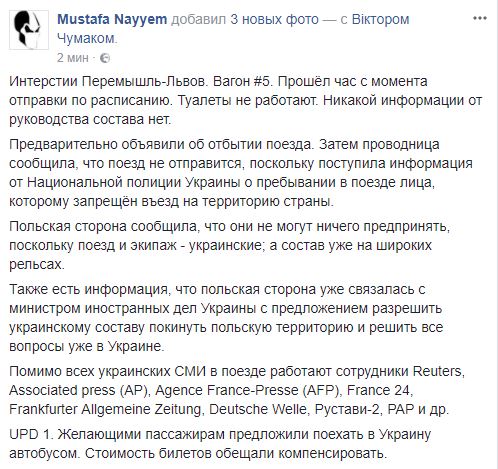
Task: Click the 'Чумаком' surname link
Action: [x=86, y=38]
